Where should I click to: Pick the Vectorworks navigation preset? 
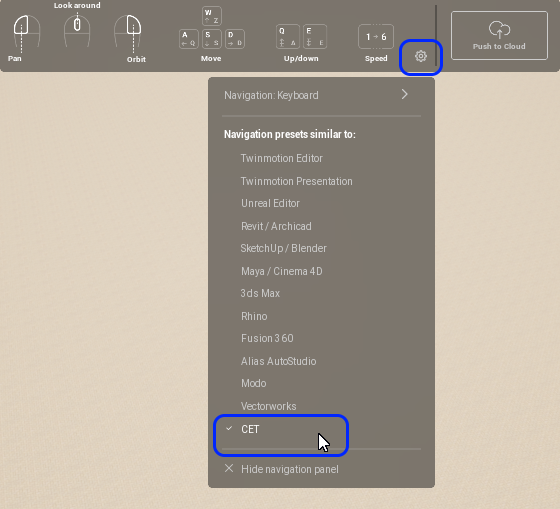click(x=268, y=406)
